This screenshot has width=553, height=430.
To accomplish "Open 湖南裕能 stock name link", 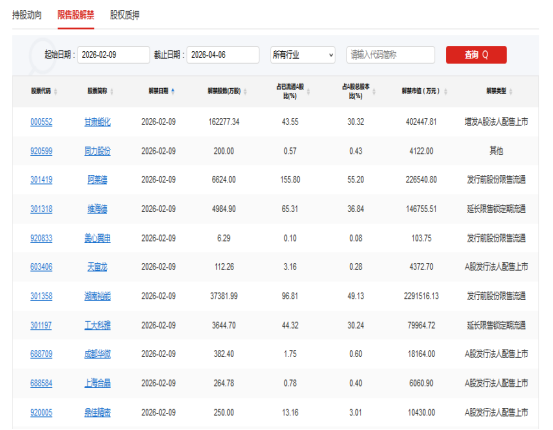I will pos(97,296).
